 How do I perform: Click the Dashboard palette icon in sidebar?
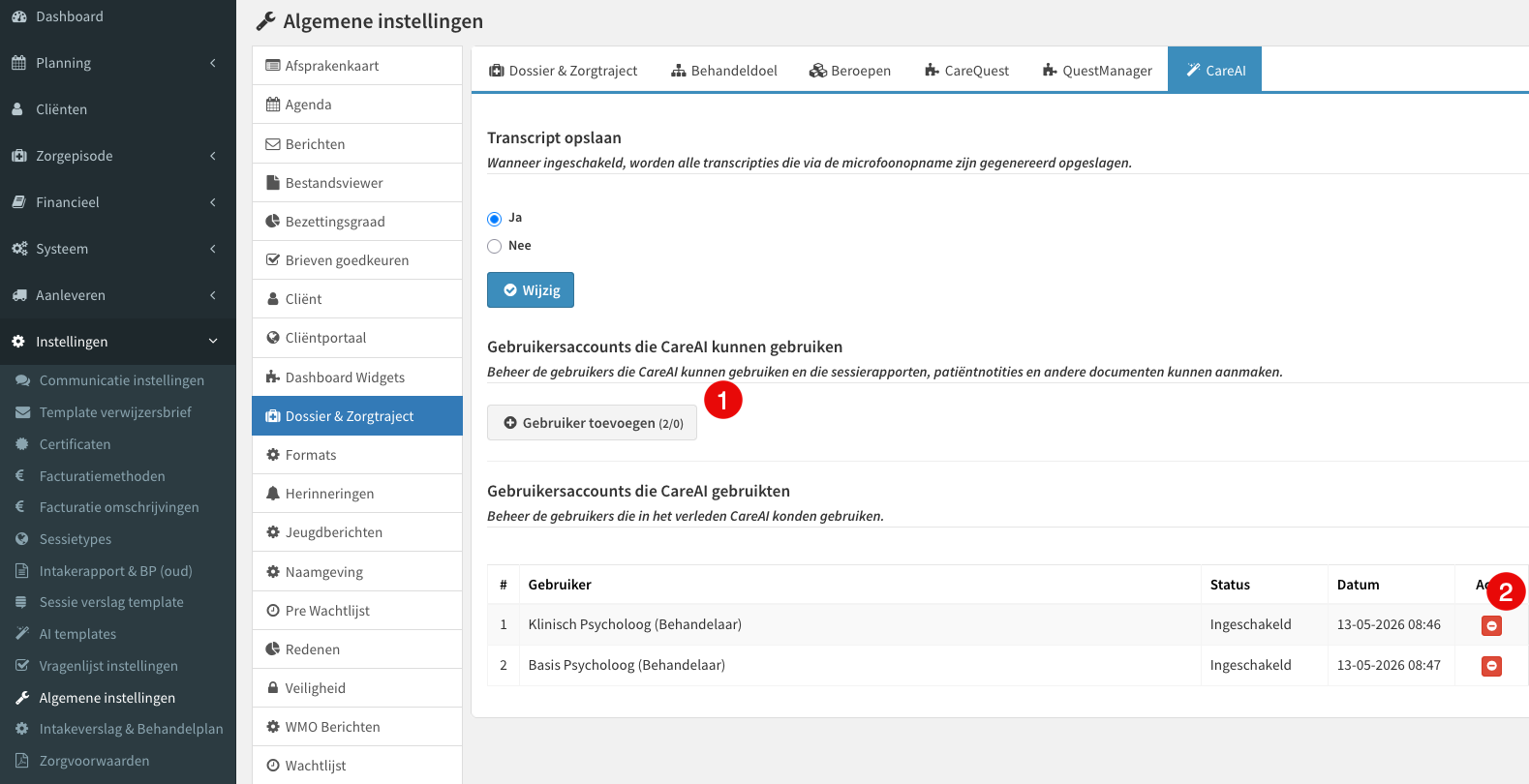[x=18, y=16]
